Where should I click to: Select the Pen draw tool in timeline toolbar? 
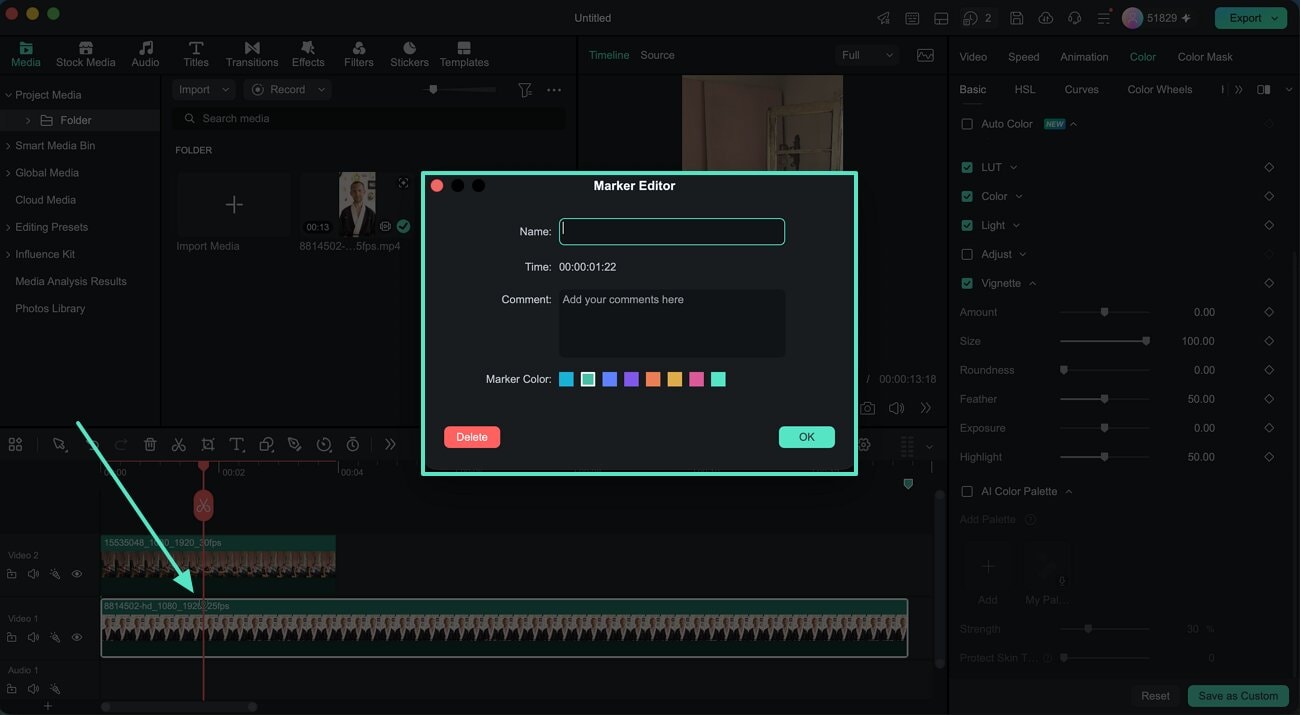[294, 444]
